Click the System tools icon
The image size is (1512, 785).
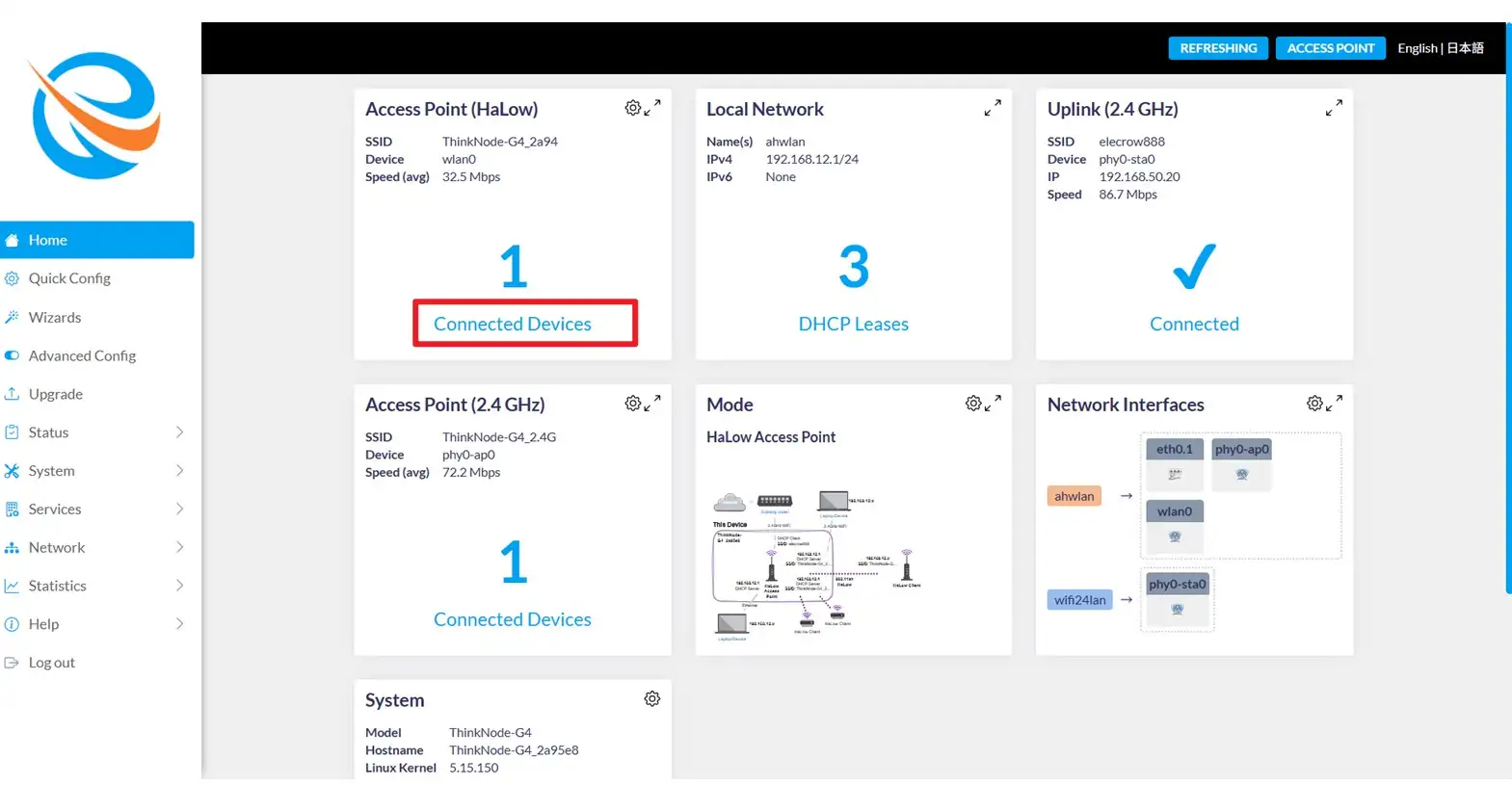tap(12, 471)
